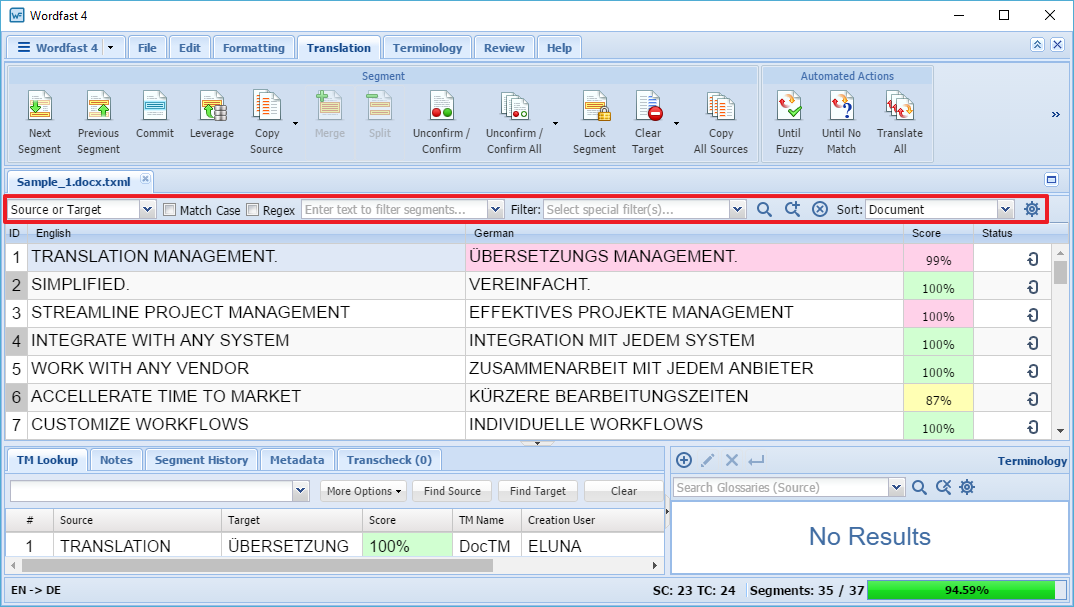The image size is (1074, 607).
Task: Click the segment list vertical scrollbar
Action: point(1060,272)
